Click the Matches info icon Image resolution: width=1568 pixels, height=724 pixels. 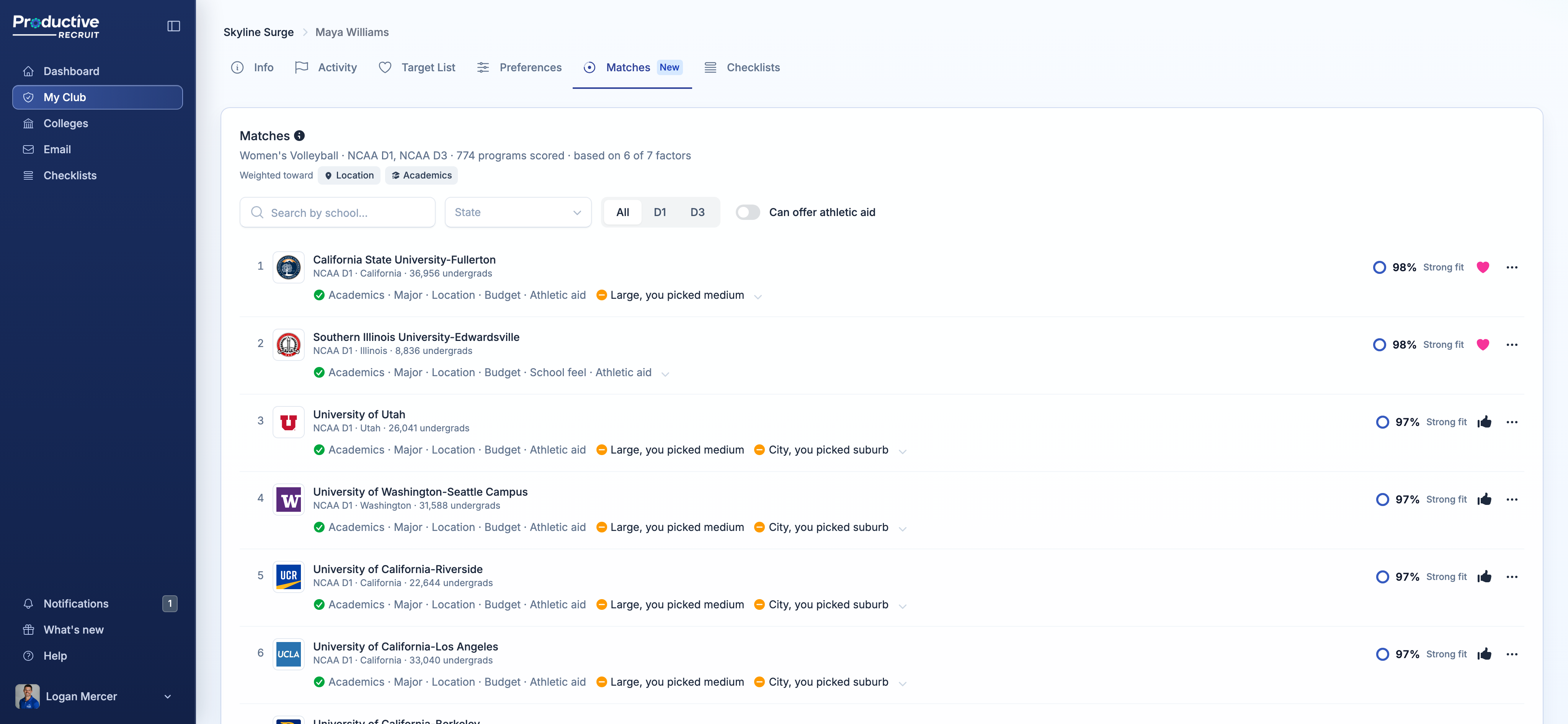tap(299, 136)
